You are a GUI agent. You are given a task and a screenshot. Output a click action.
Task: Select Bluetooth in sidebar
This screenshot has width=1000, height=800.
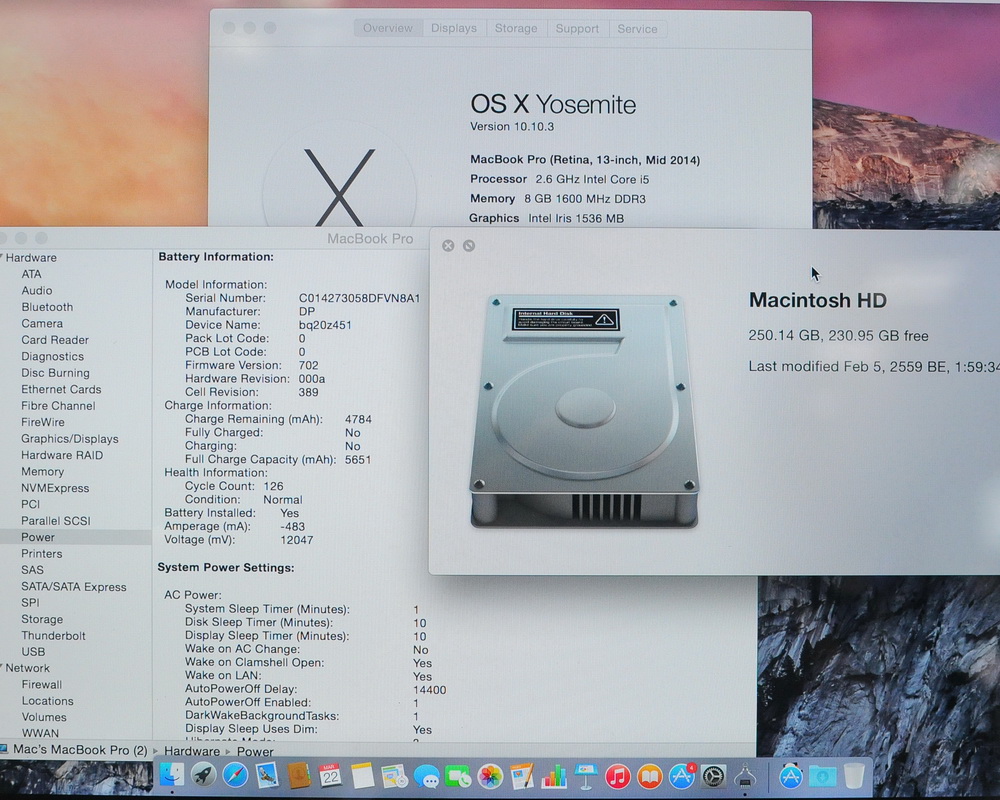point(47,307)
